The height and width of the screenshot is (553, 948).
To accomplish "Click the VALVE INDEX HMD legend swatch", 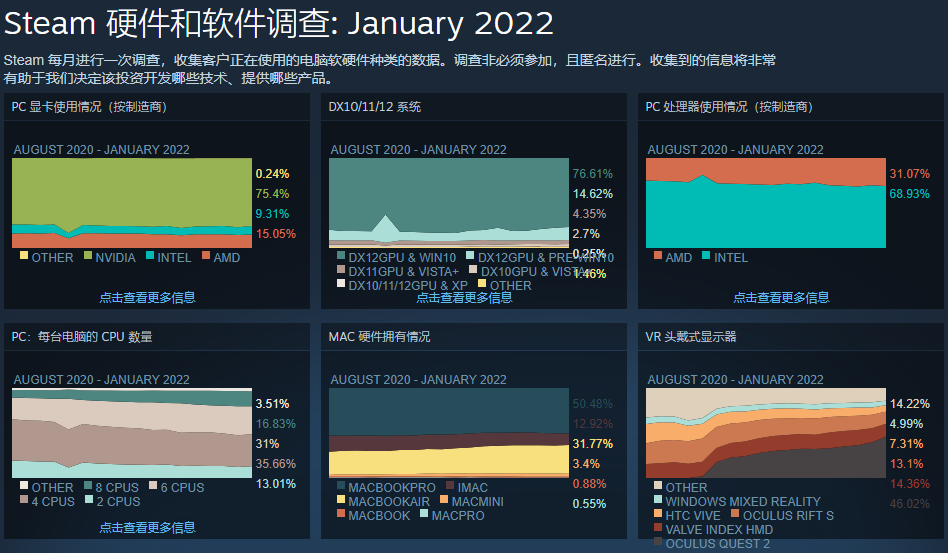I will click(x=658, y=527).
